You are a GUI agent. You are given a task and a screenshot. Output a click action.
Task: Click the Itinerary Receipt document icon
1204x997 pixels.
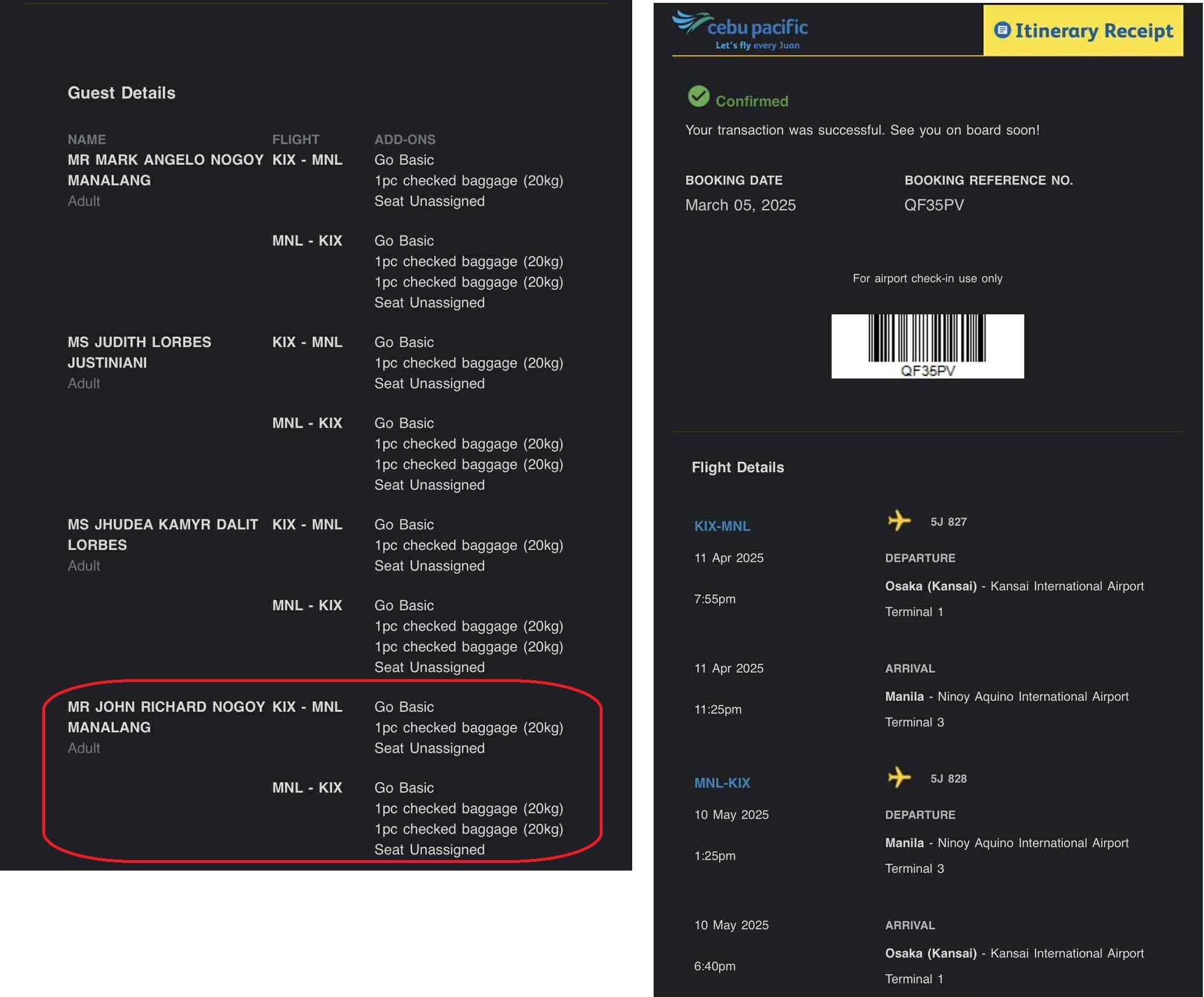pos(1002,30)
